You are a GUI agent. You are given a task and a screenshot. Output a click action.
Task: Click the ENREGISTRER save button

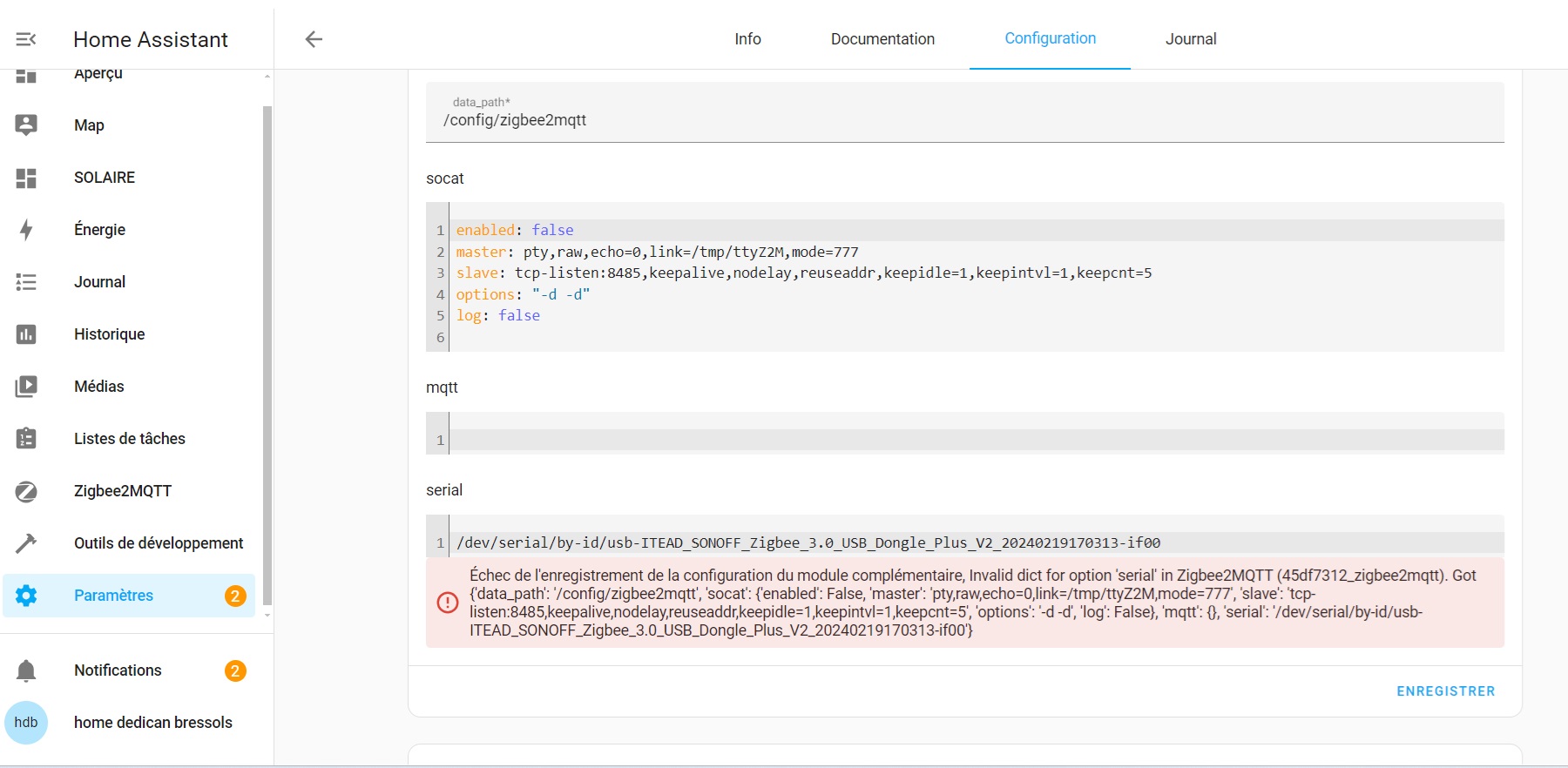[x=1445, y=691]
